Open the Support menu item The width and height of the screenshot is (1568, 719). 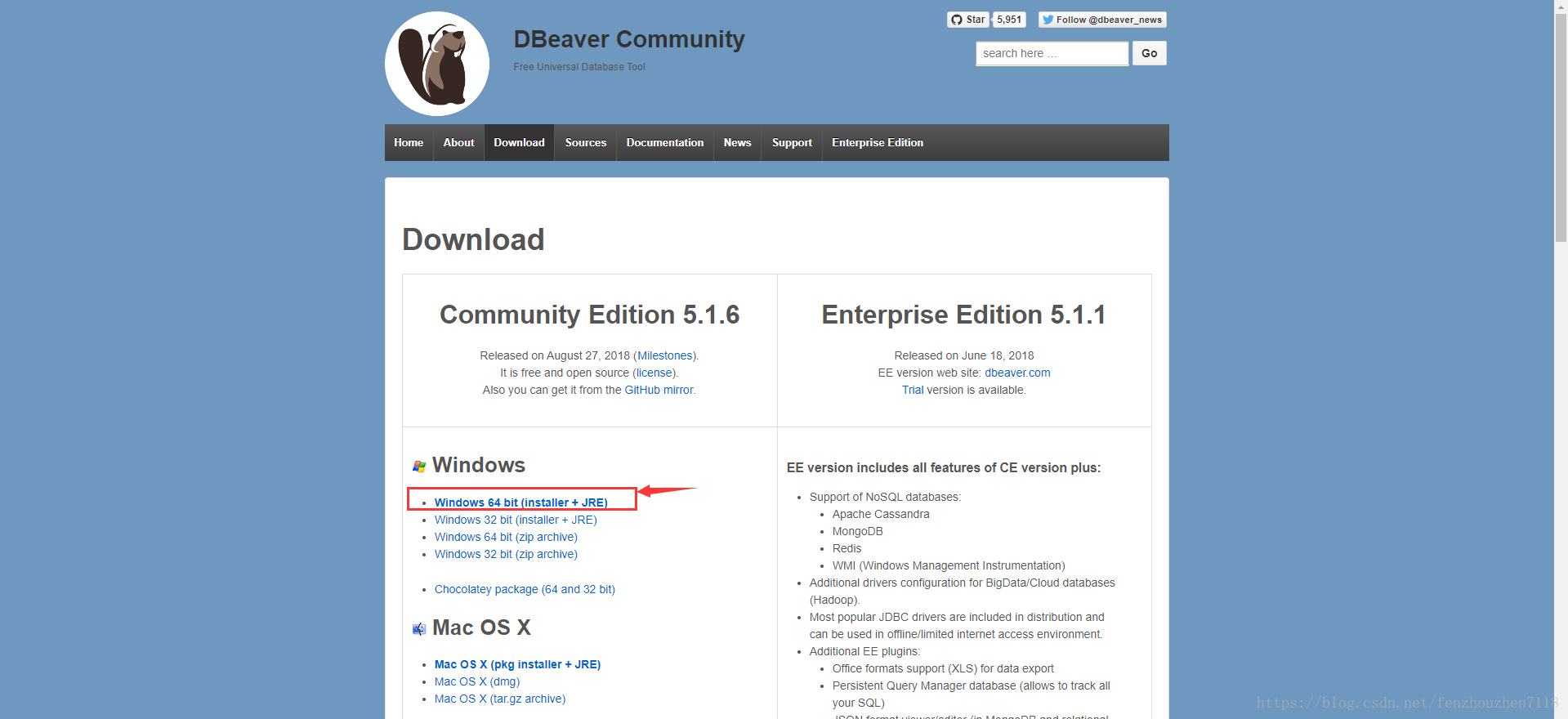tap(792, 142)
